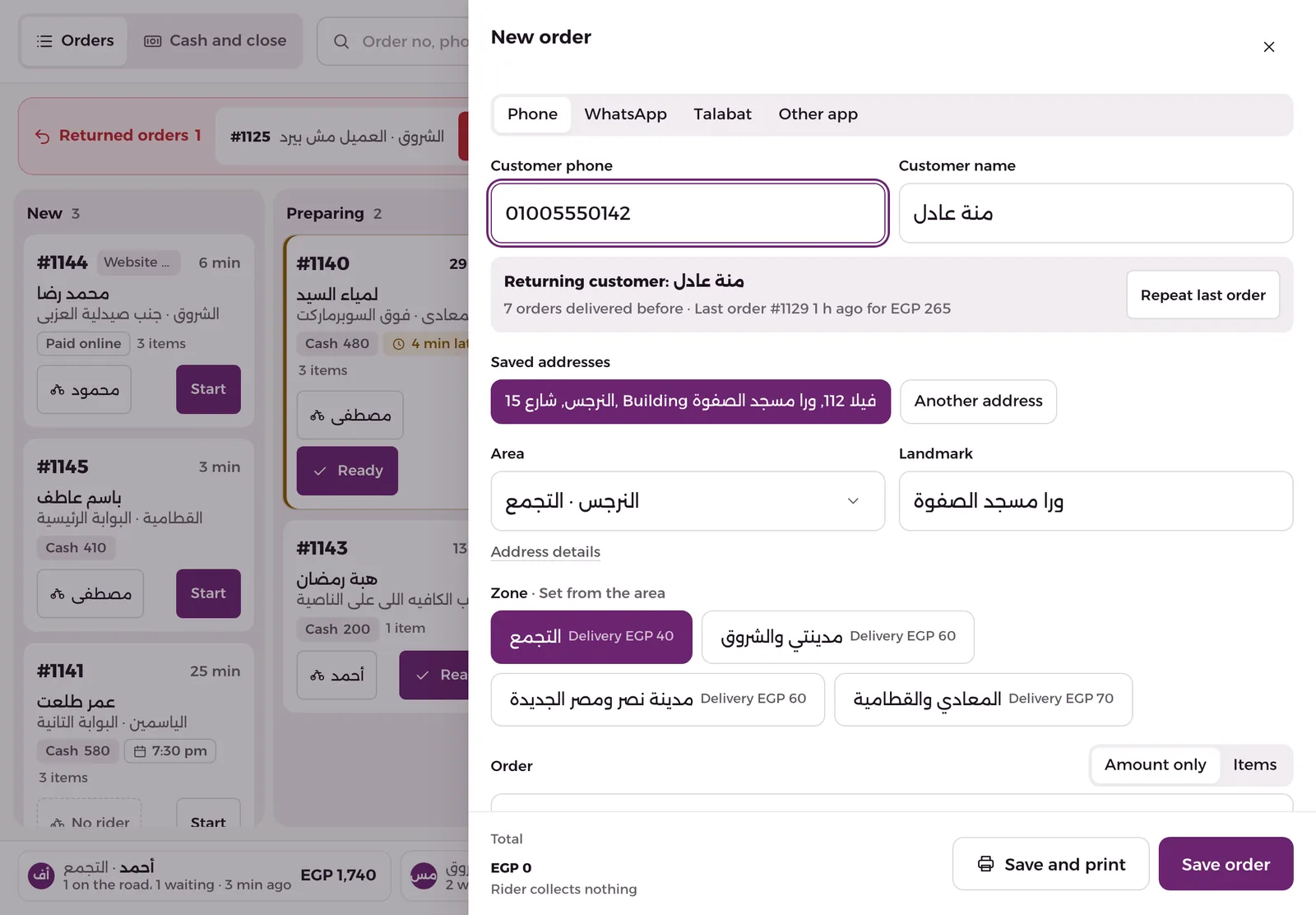Image resolution: width=1316 pixels, height=915 pixels.
Task: Click Save and print button
Action: click(x=1050, y=864)
